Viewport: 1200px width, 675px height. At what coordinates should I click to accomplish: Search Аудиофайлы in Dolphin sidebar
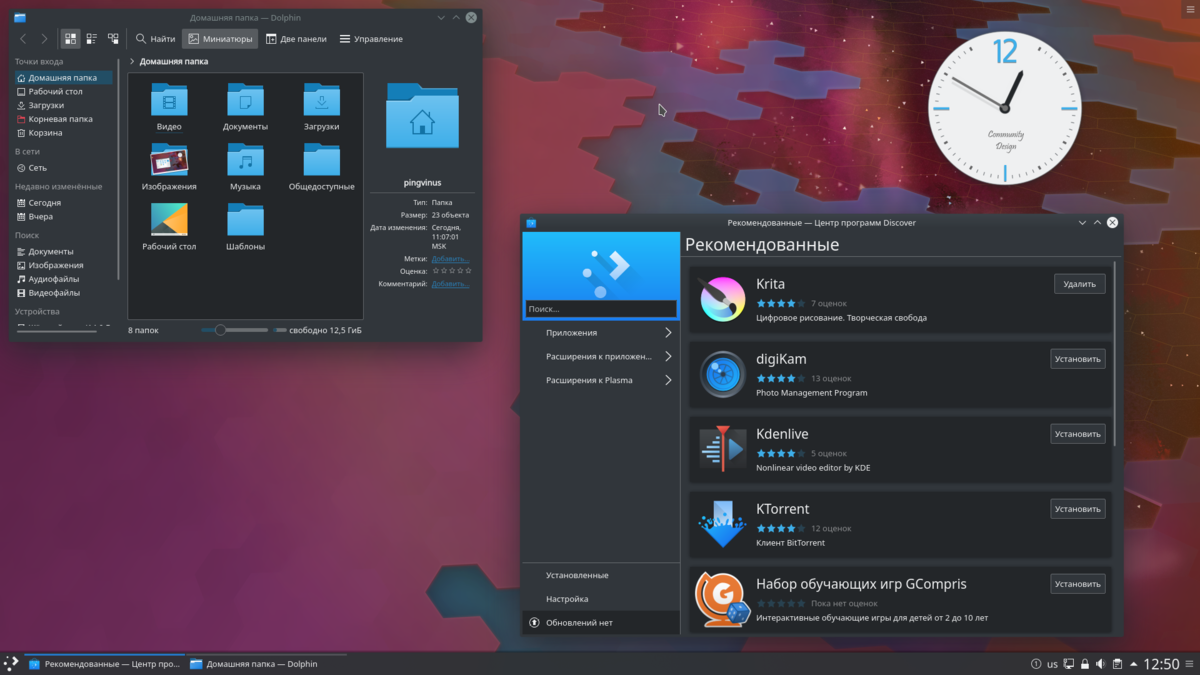(x=63, y=279)
